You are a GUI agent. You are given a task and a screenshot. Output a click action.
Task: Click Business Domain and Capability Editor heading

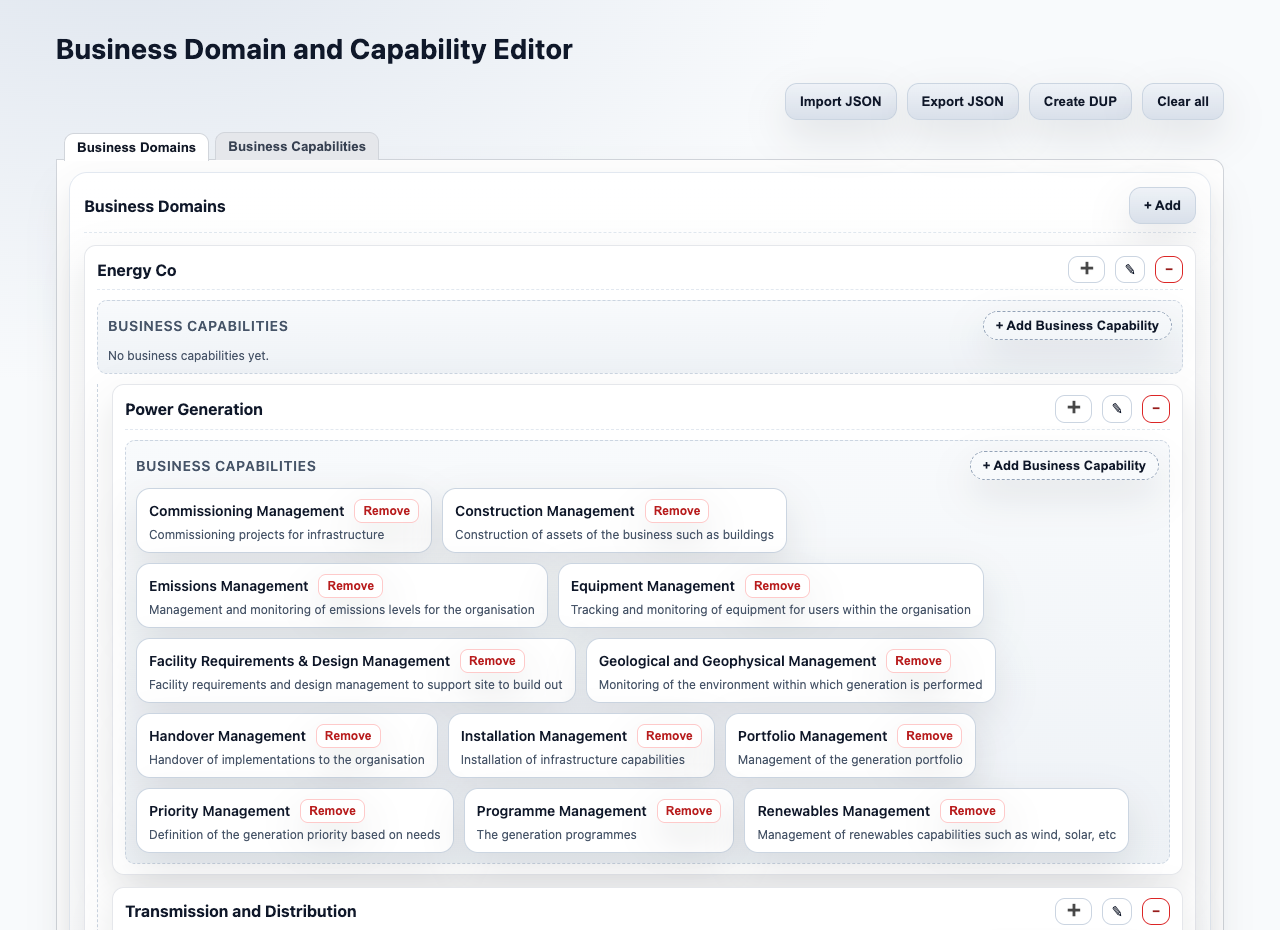[314, 49]
